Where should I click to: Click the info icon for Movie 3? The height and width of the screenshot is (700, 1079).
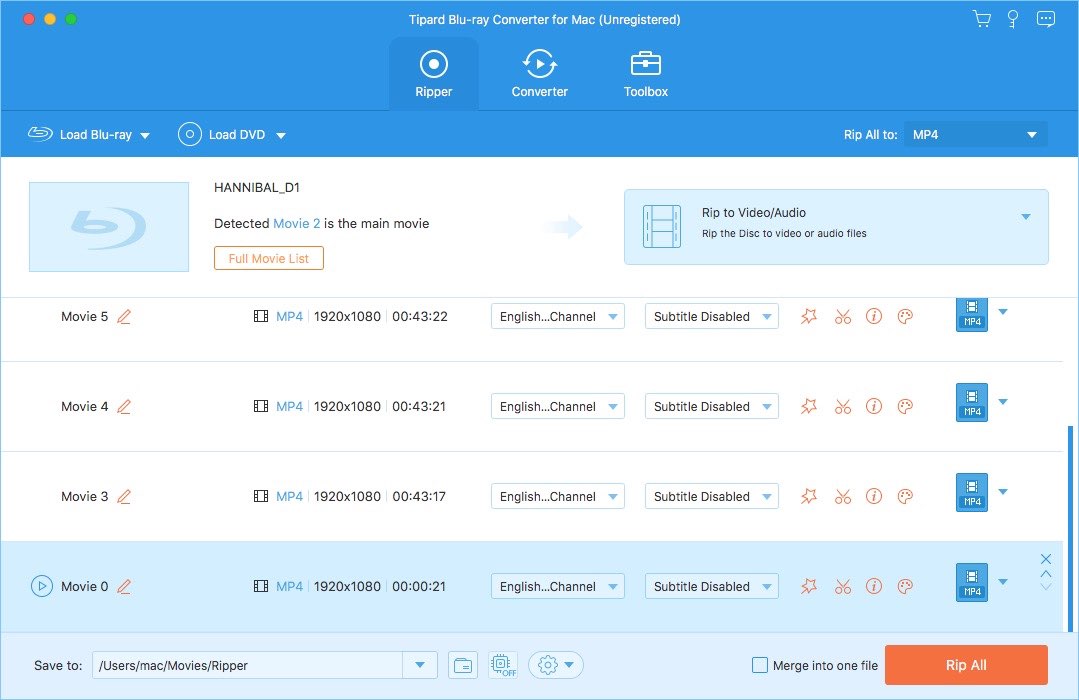[x=873, y=497]
